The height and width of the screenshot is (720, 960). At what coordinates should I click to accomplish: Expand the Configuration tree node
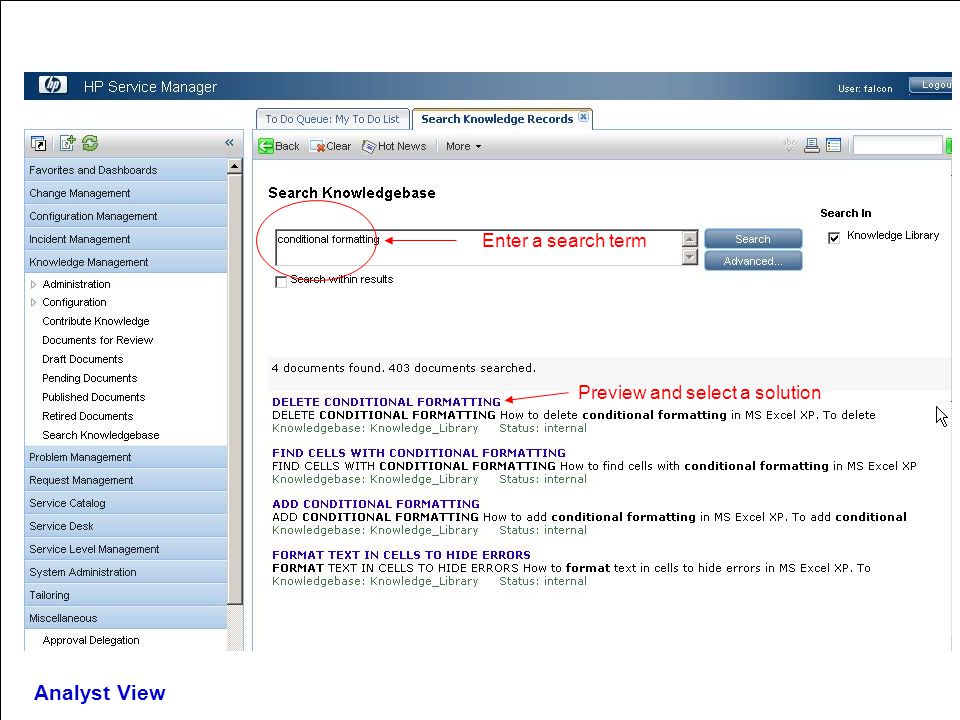point(33,302)
